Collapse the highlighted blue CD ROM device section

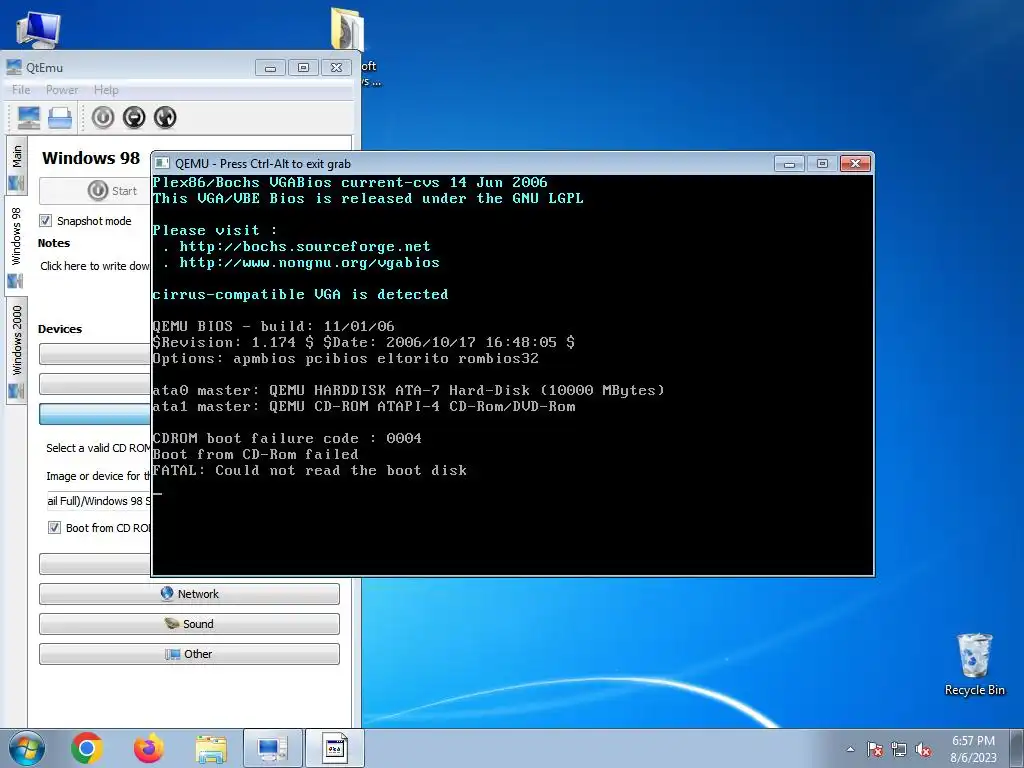coord(95,414)
